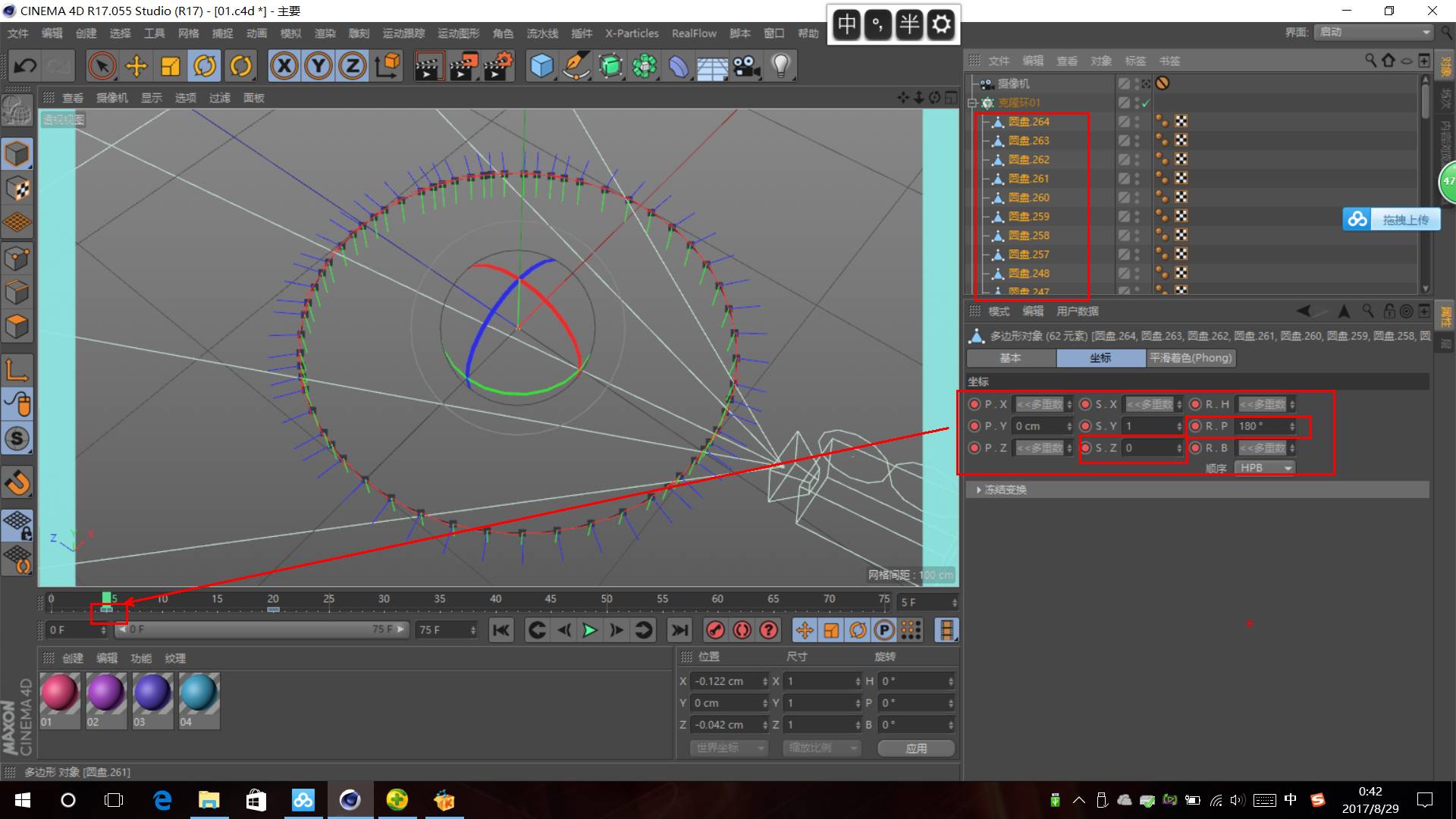Screen dimensions: 1456x819
Task: Select the Scale tool icon
Action: tap(171, 66)
